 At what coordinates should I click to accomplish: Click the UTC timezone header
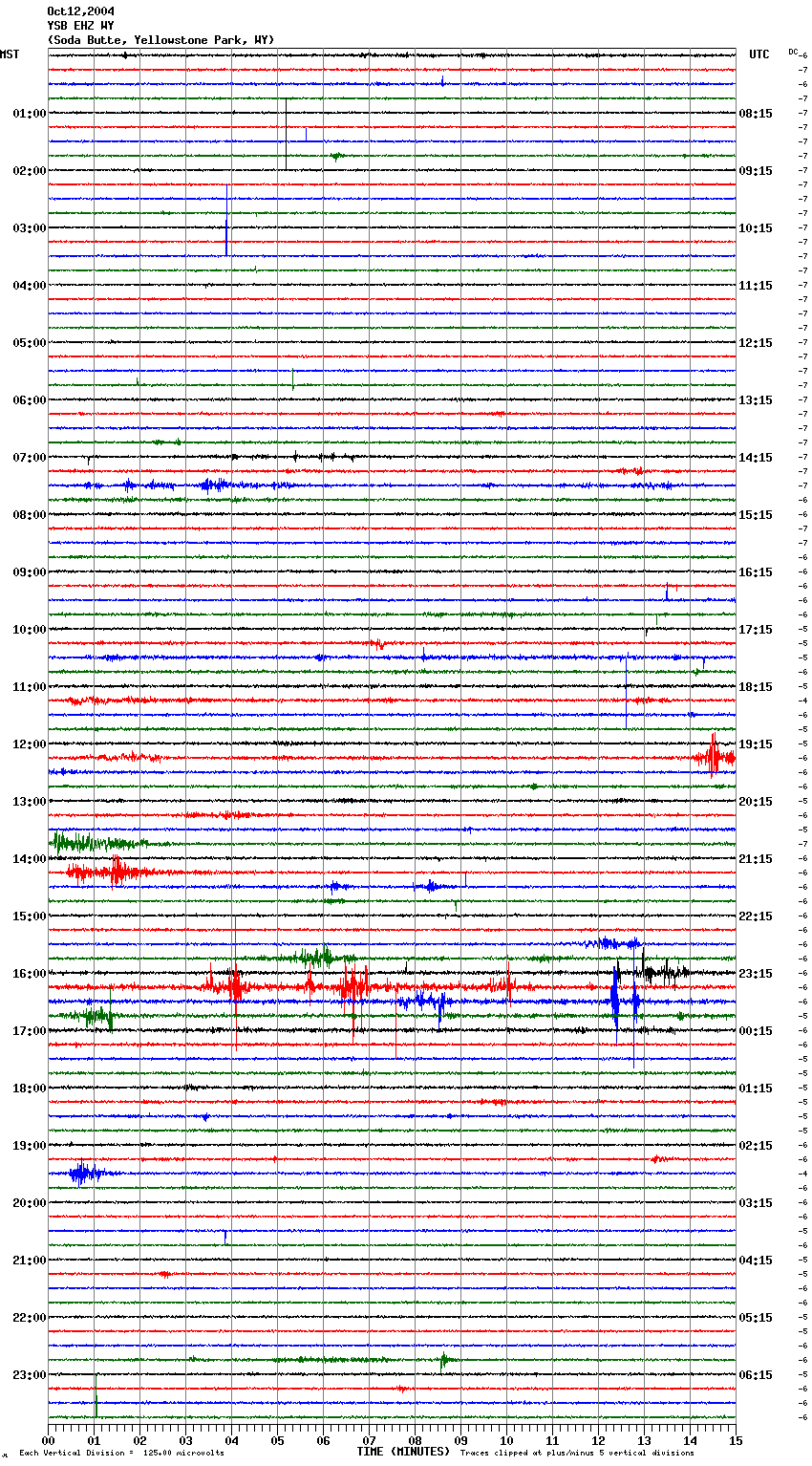(x=759, y=54)
